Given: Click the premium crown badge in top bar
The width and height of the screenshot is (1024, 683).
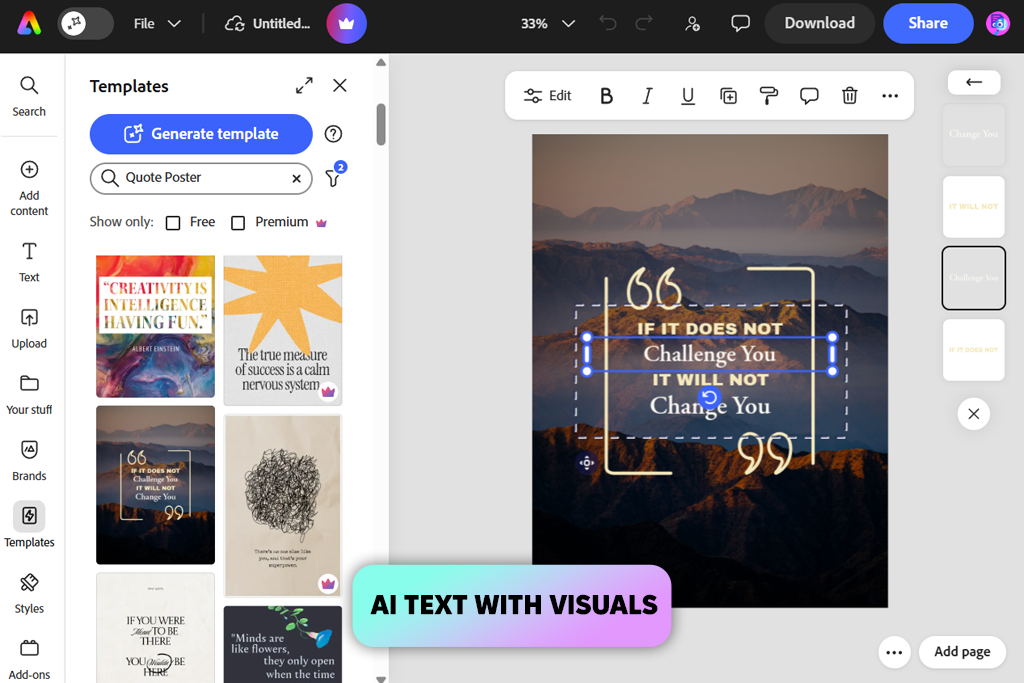Looking at the screenshot, I should tap(346, 24).
